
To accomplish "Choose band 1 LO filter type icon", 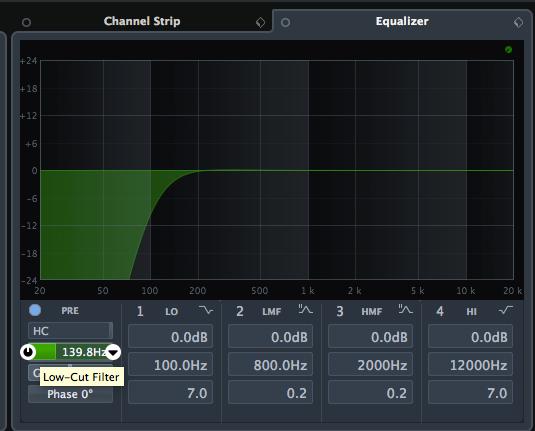I will coord(206,310).
